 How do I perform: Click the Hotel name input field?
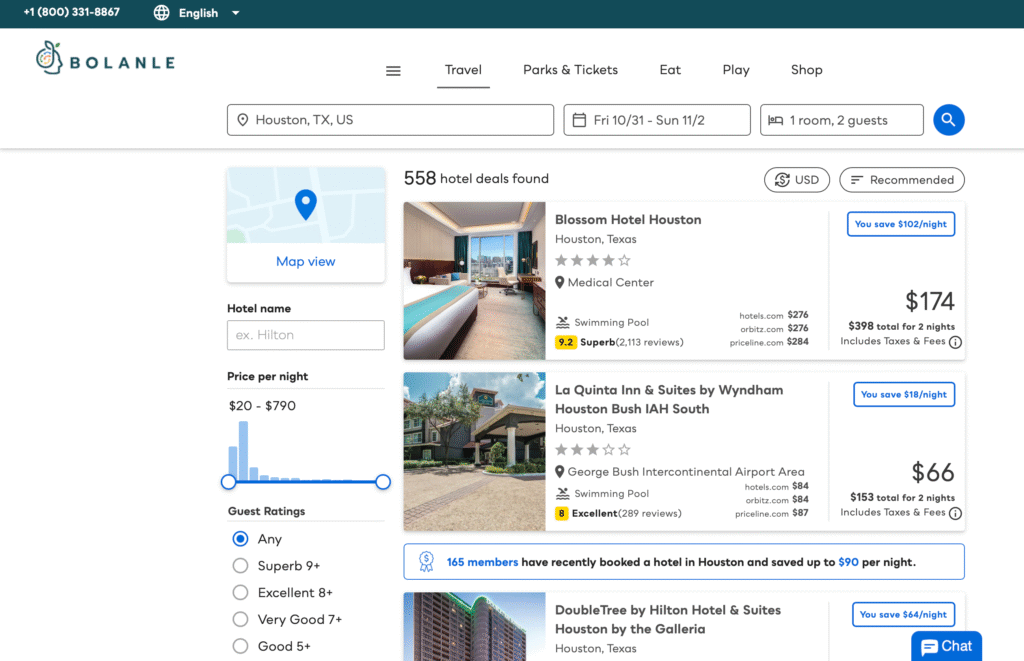tap(306, 335)
